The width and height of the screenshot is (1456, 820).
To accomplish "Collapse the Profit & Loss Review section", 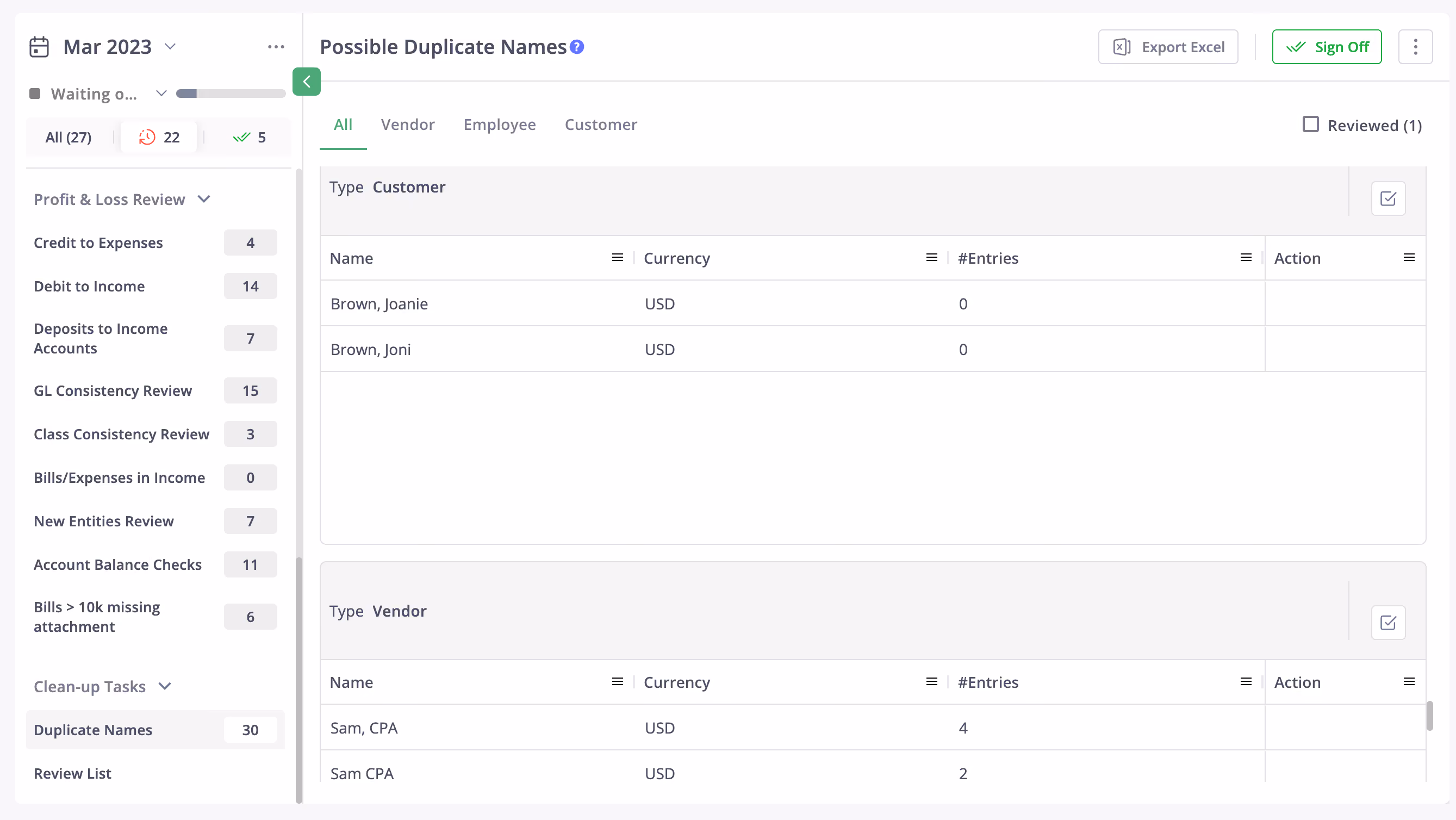I will point(204,199).
